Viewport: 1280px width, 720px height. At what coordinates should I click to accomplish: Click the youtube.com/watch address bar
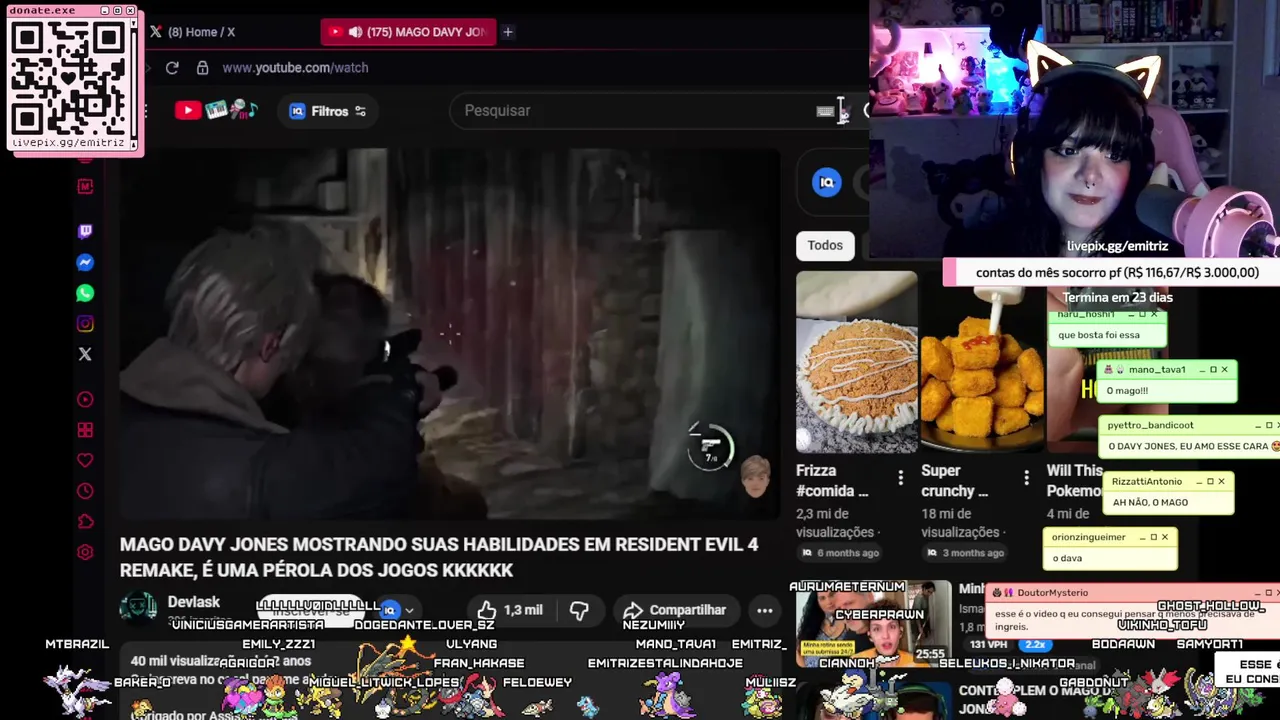pyautogui.click(x=296, y=68)
